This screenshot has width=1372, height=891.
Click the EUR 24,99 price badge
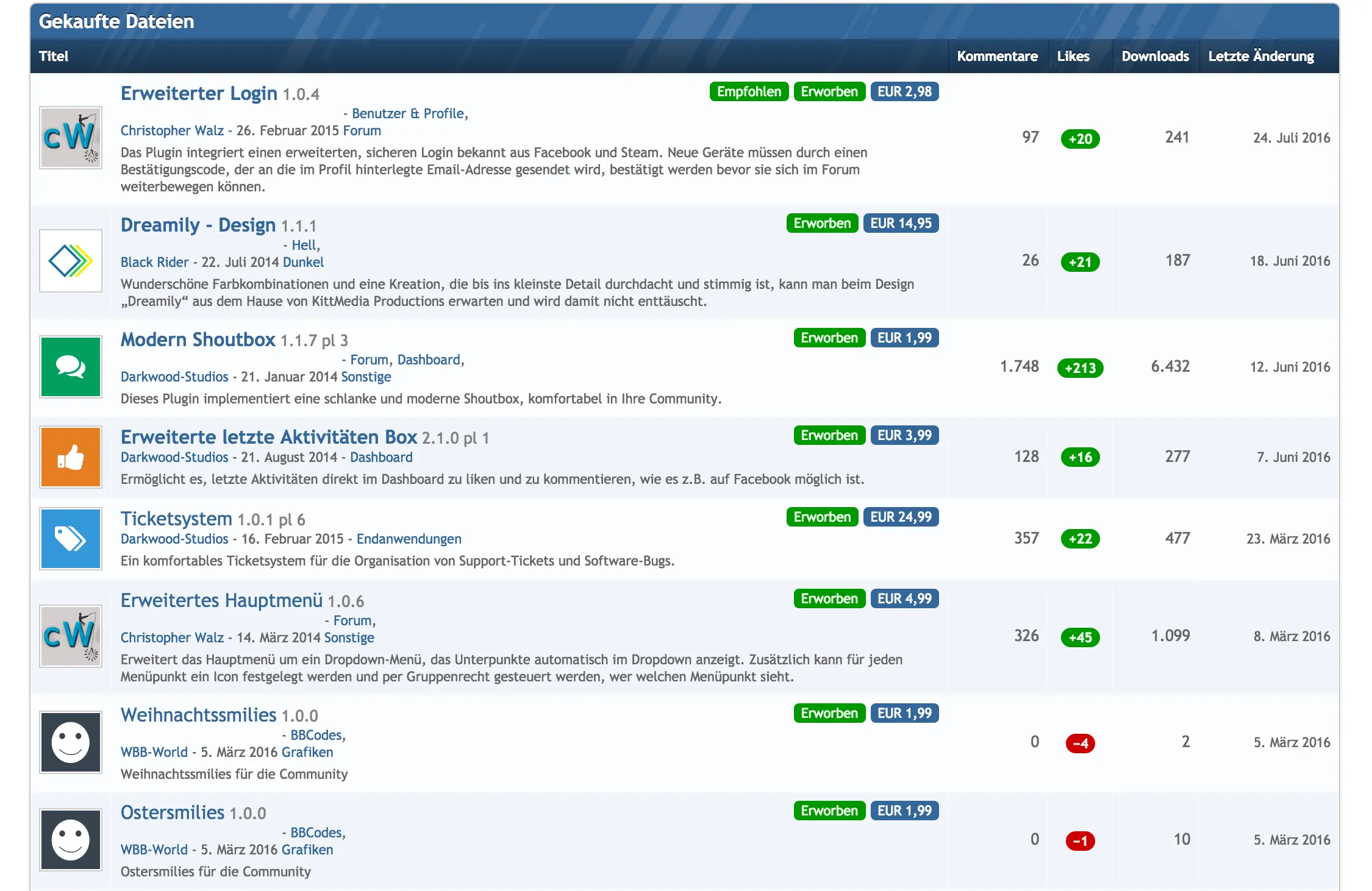900,517
